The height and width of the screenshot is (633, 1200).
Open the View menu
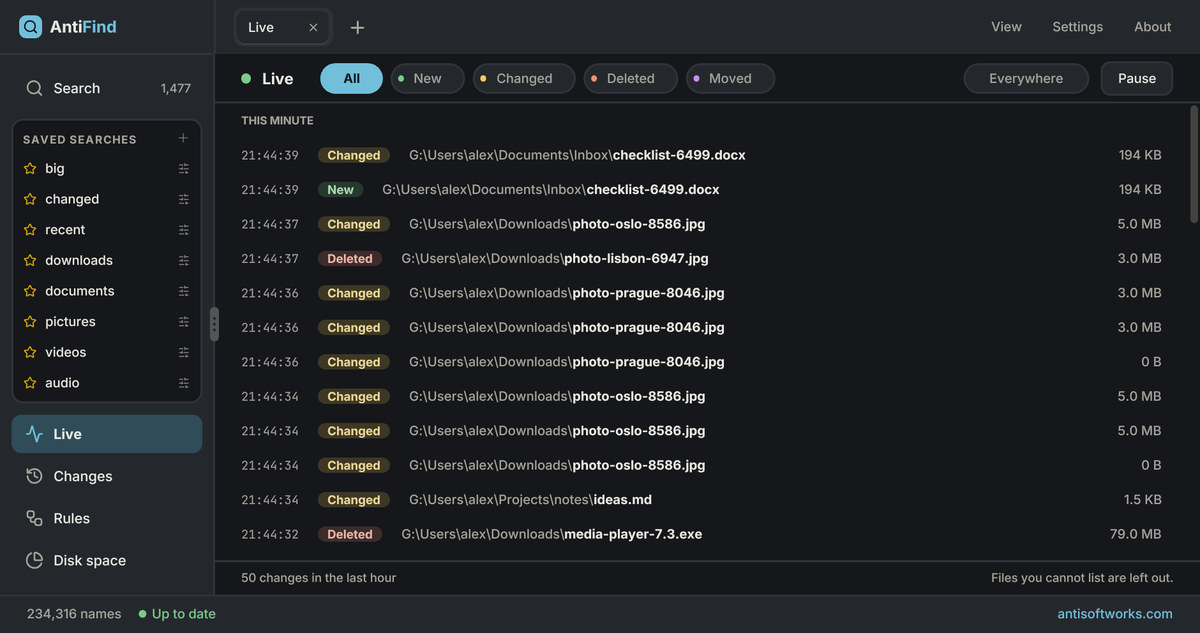[1006, 27]
